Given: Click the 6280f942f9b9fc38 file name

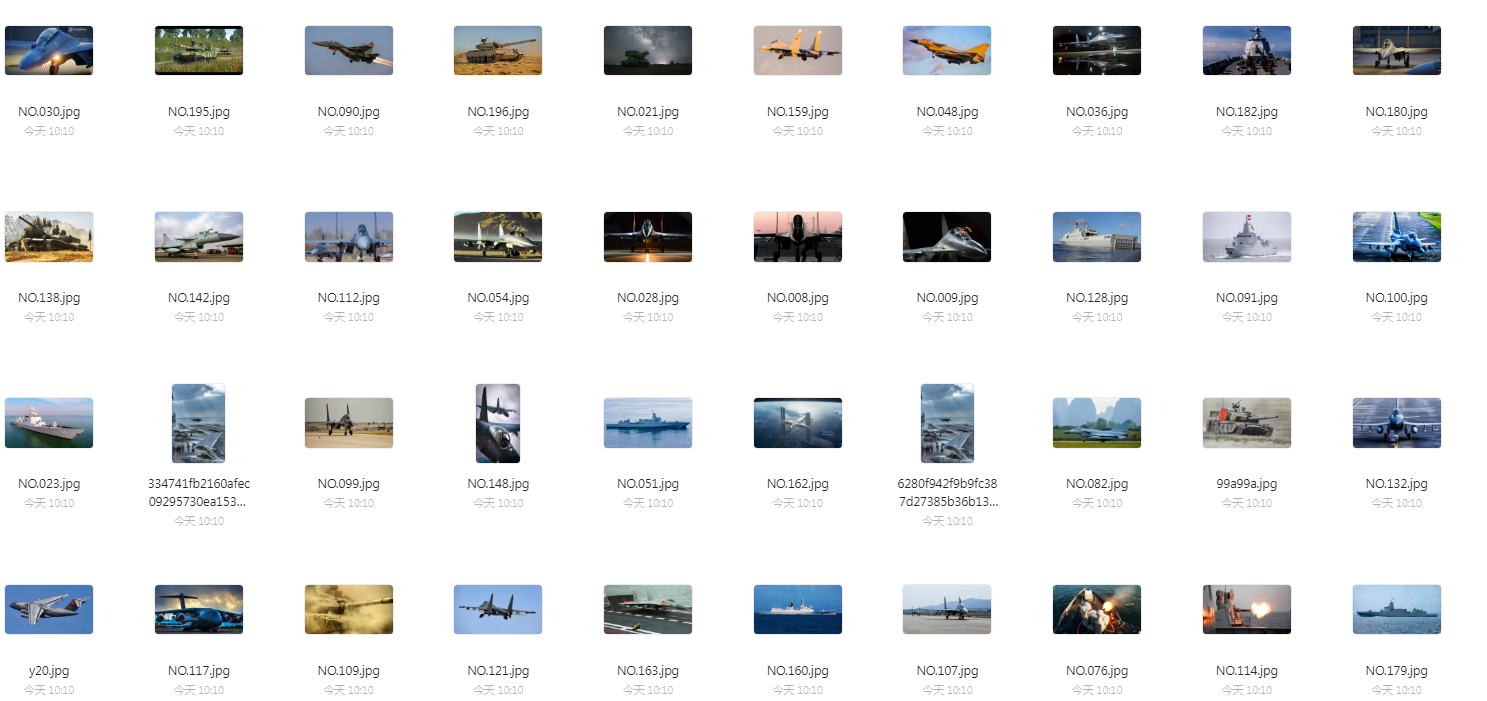Looking at the screenshot, I should point(947,493).
